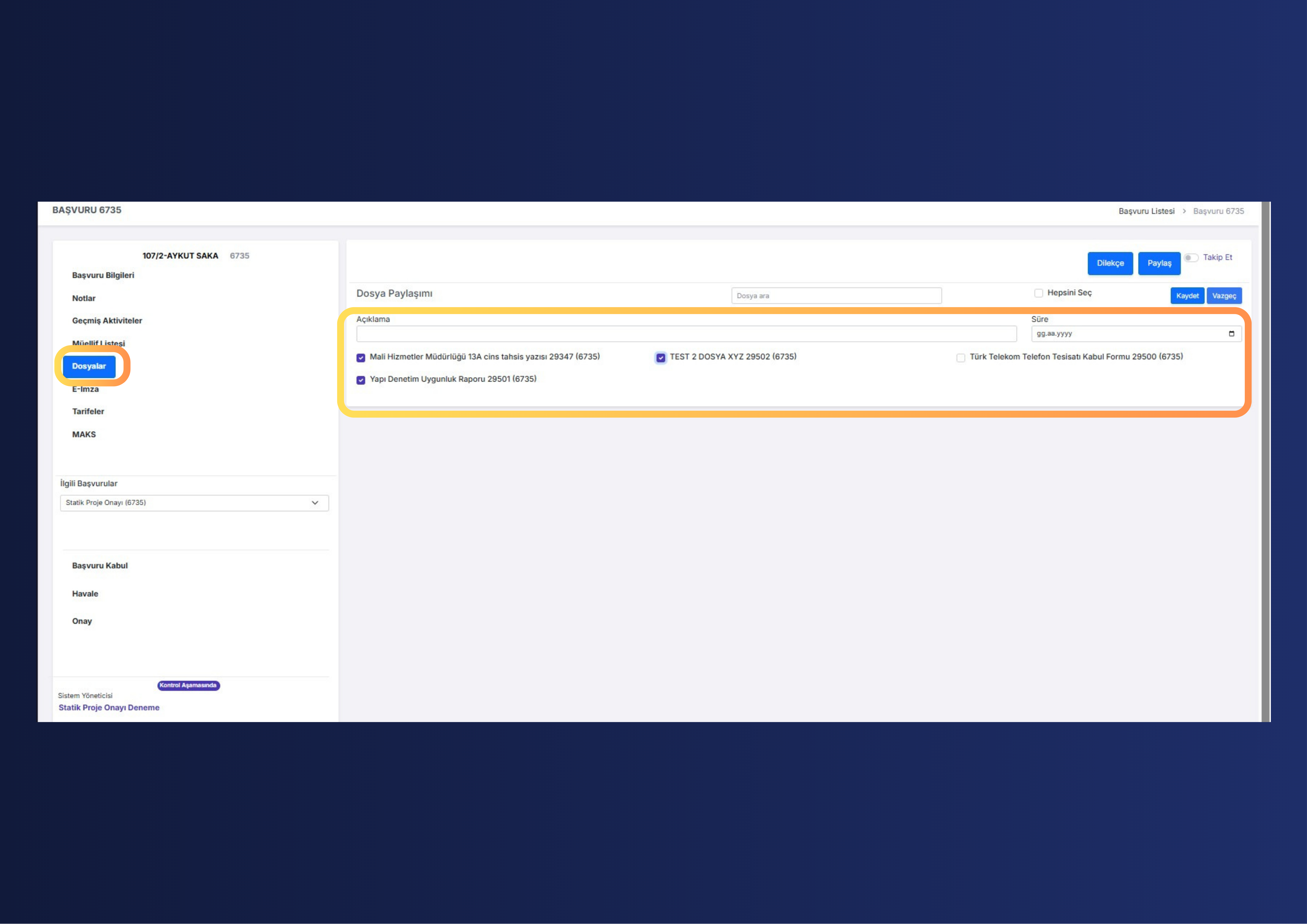Uncheck Yapı Denetim Uygunluk Raporu 29501

click(361, 380)
